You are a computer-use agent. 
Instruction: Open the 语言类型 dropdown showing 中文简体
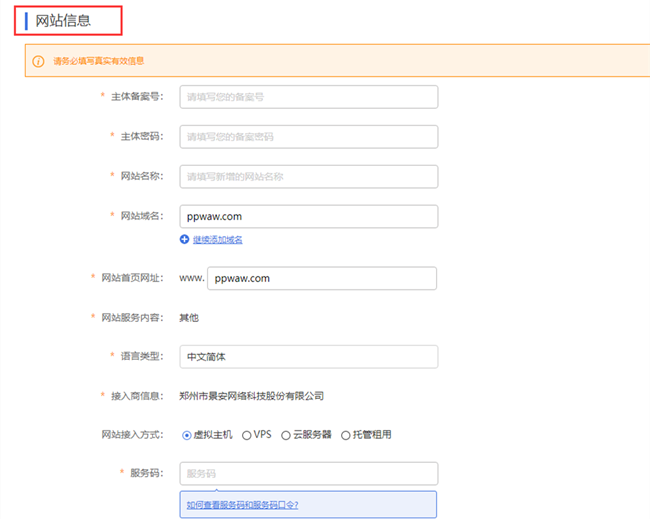(309, 356)
